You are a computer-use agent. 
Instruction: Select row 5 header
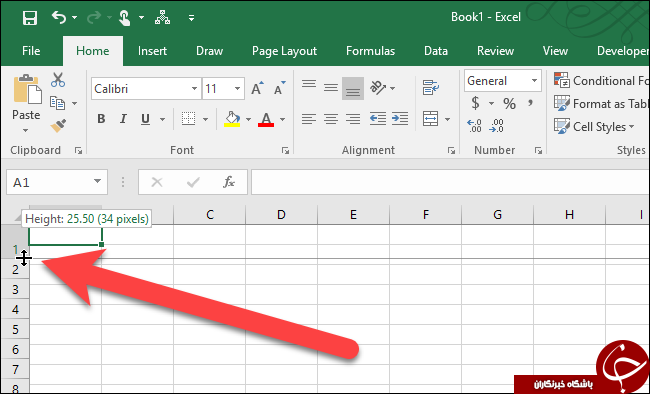click(x=15, y=329)
